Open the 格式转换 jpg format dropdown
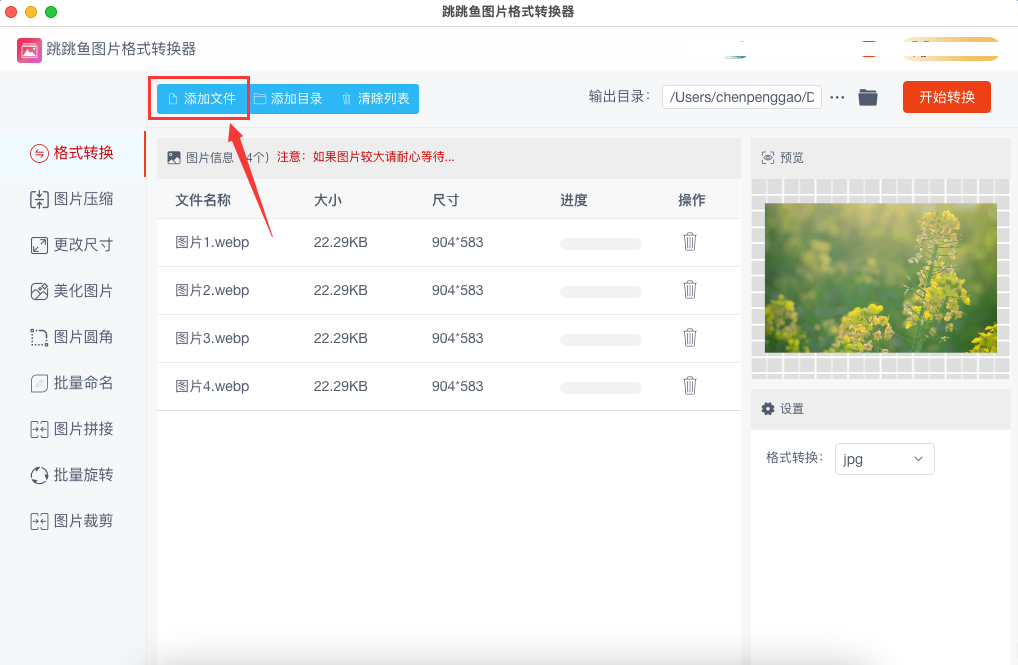Screen dimensions: 1018x665 884,459
